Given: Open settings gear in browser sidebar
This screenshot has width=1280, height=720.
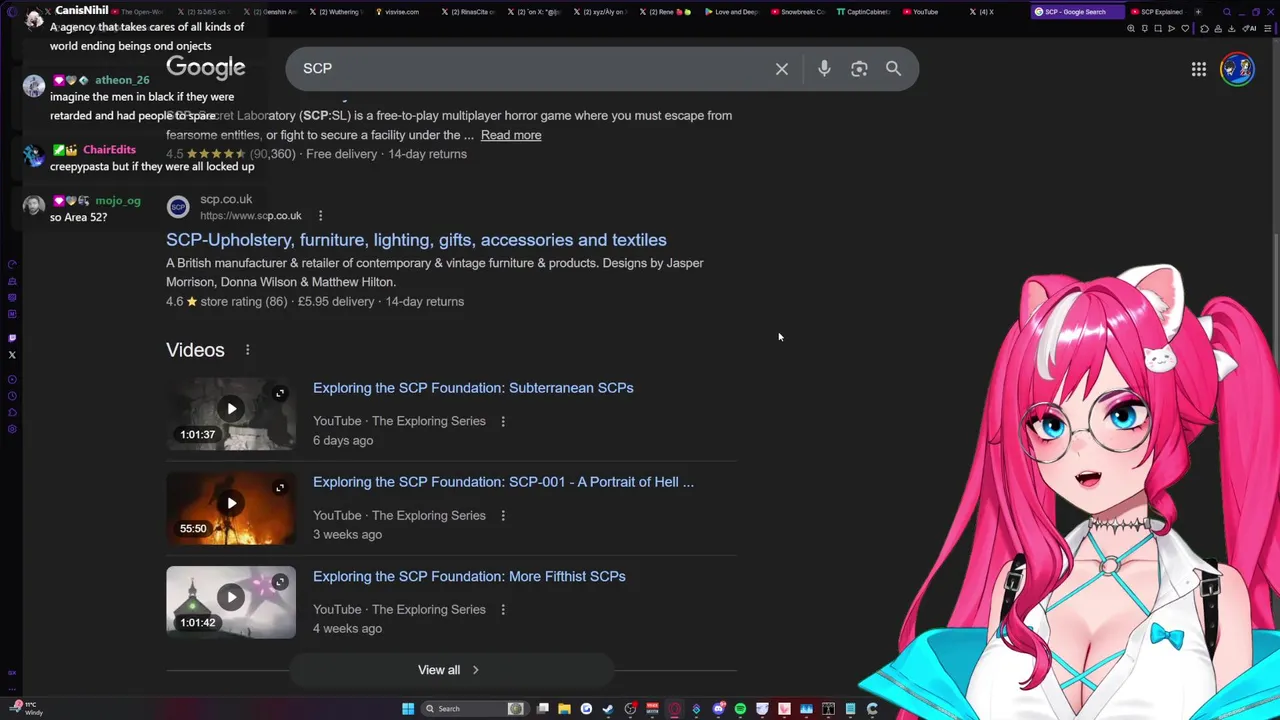Looking at the screenshot, I should pos(12,429).
